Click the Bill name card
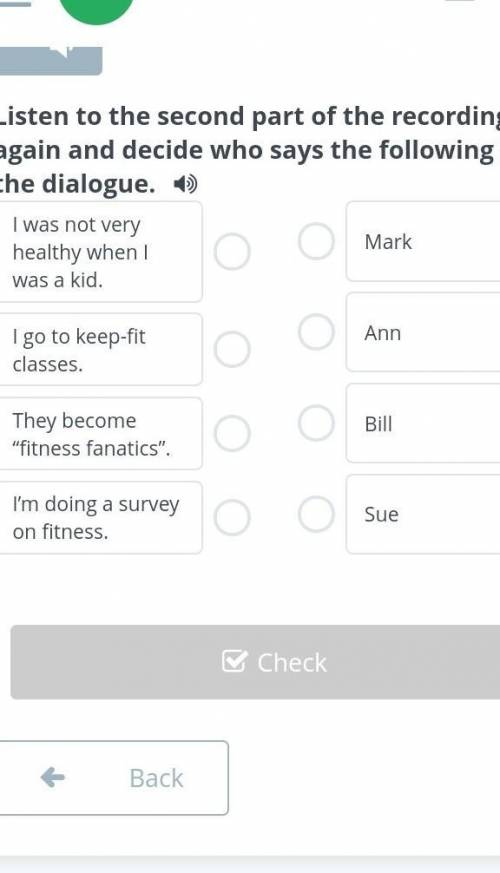Image resolution: width=500 pixels, height=873 pixels. tap(423, 423)
